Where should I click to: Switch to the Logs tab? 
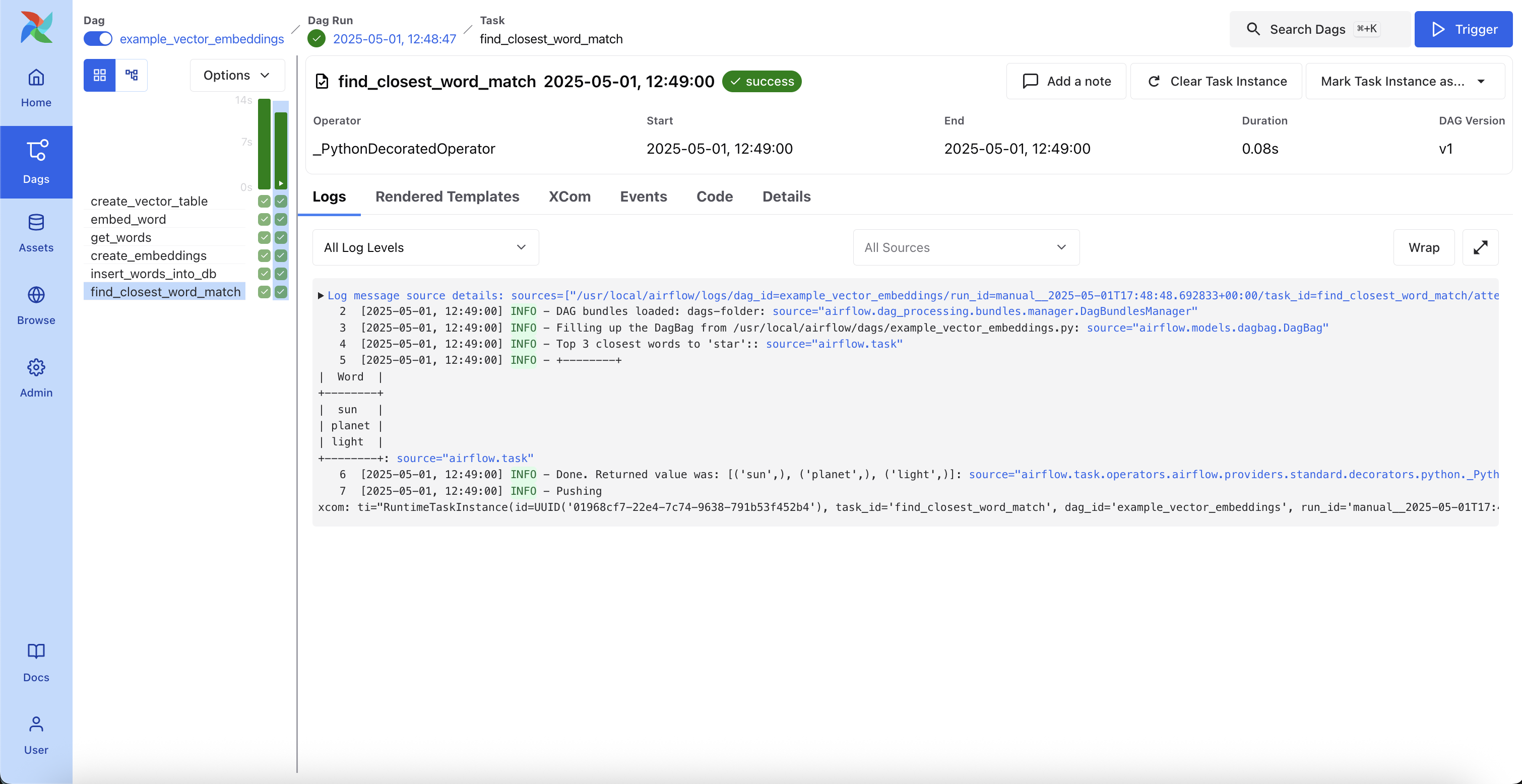click(329, 197)
